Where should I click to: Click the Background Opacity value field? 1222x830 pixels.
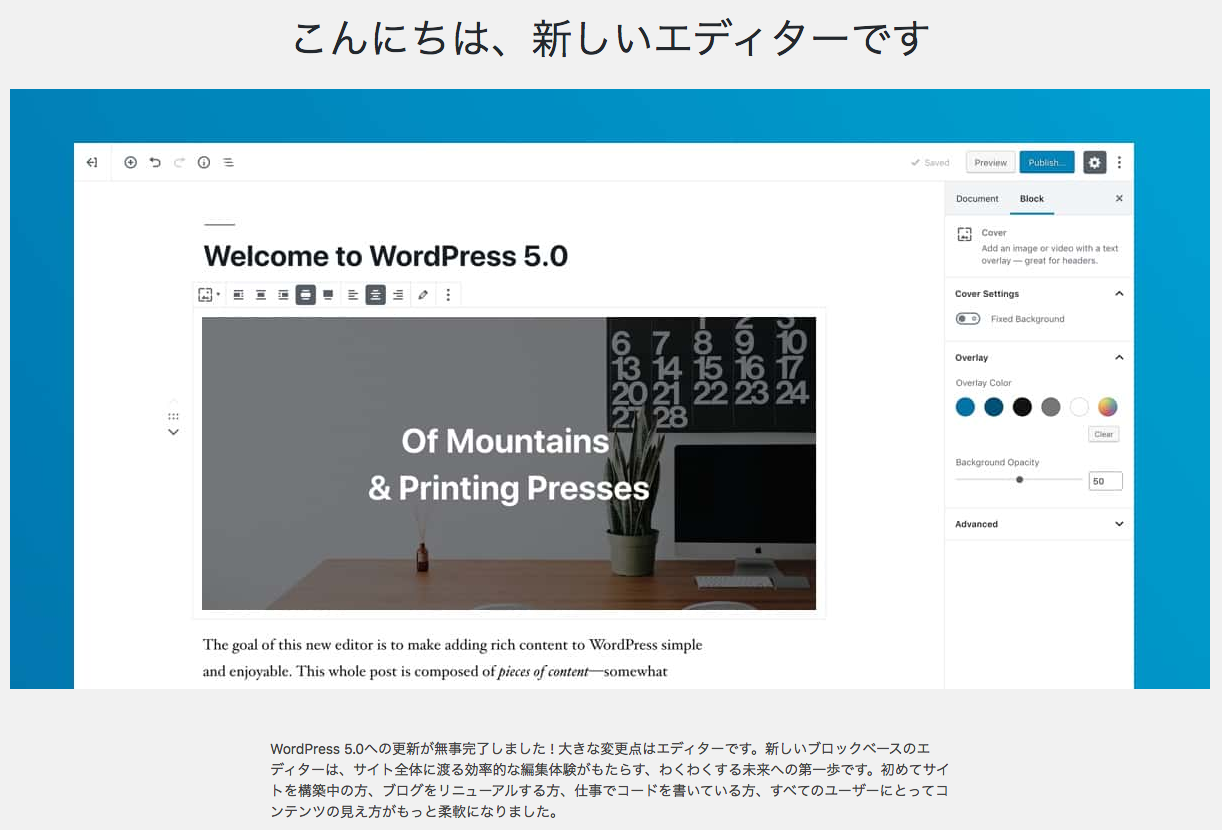pos(1105,480)
